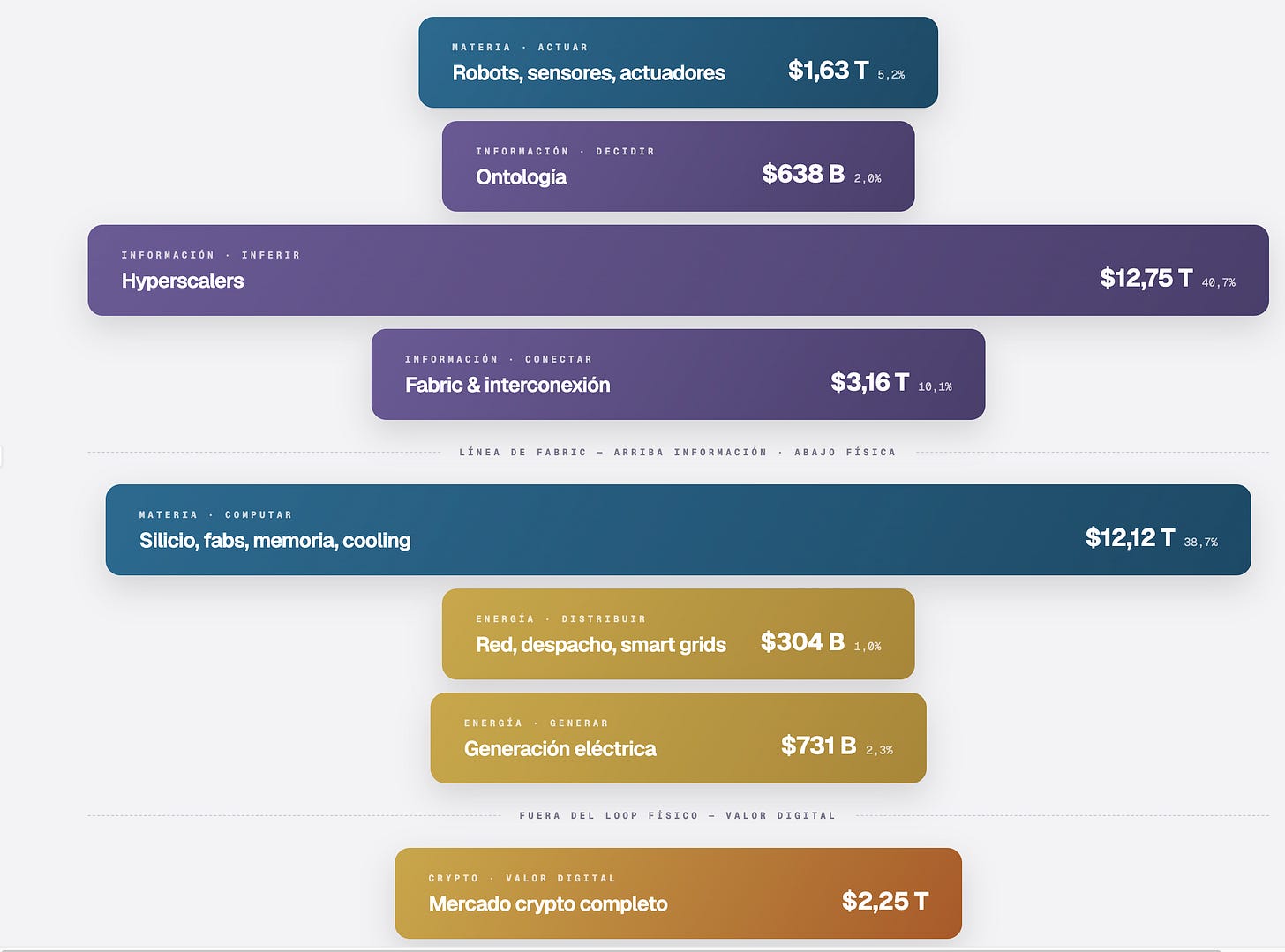Click the $12,12 T Silicio value
The width and height of the screenshot is (1285, 952).
point(1130,537)
